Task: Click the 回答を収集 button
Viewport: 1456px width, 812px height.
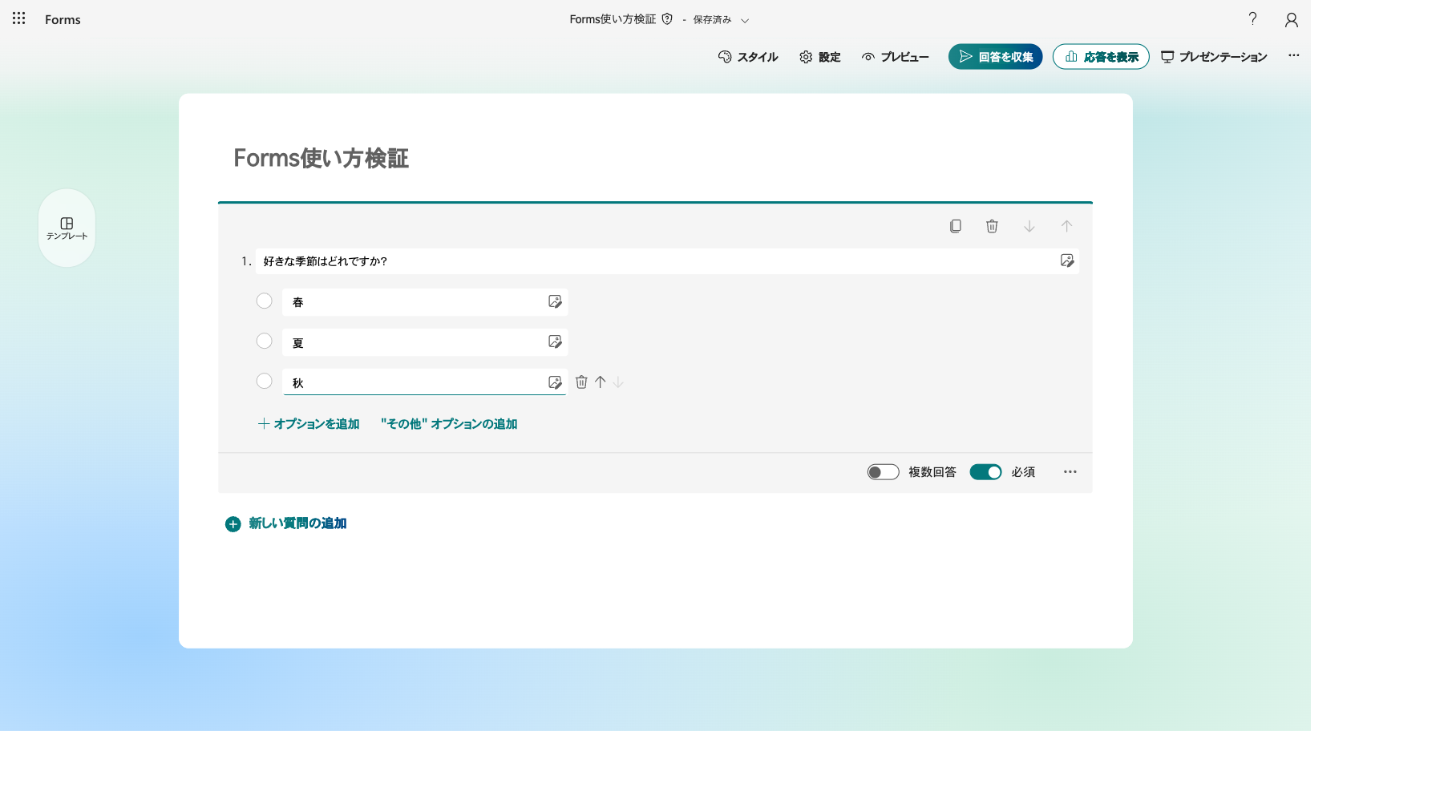Action: click(x=995, y=57)
